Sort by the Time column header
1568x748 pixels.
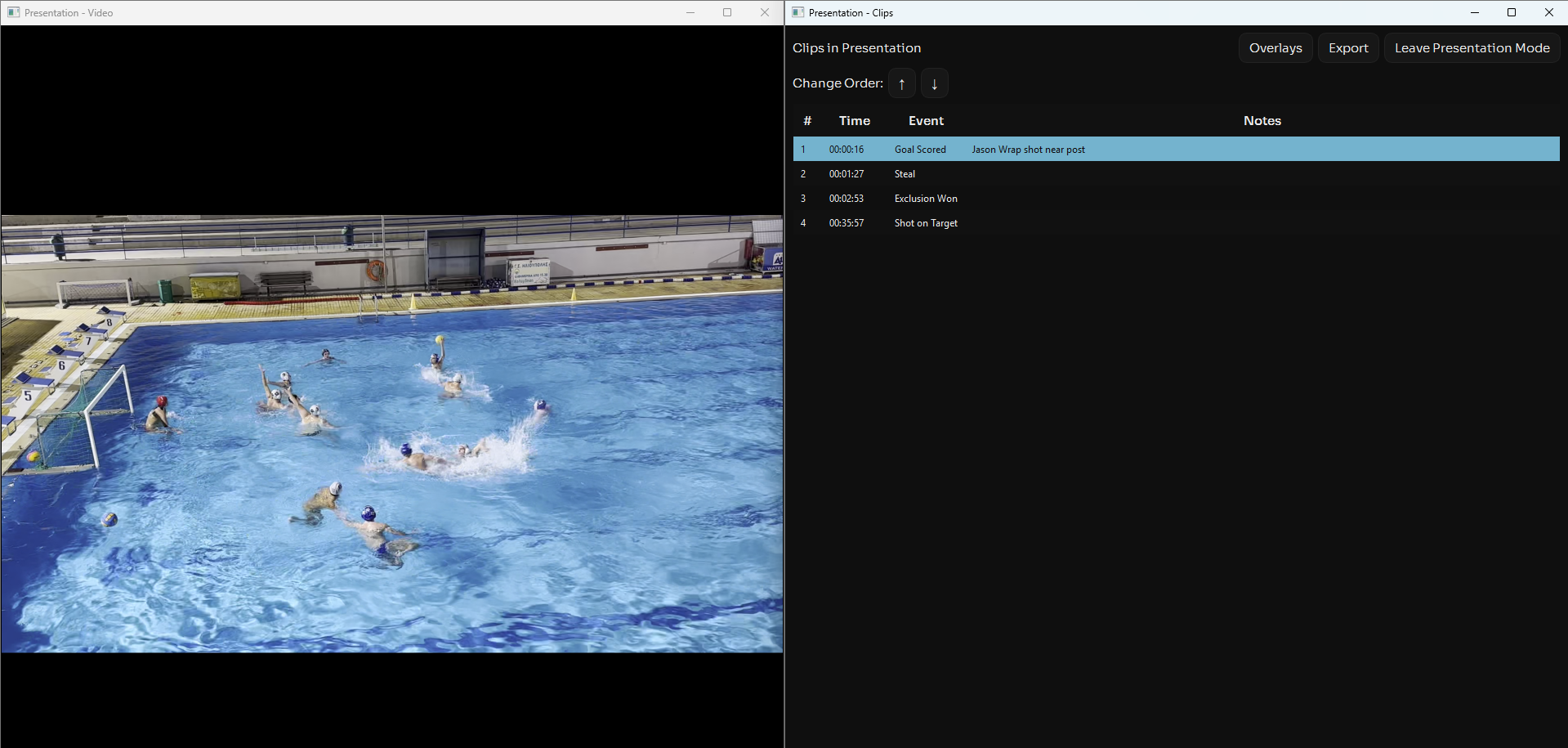854,121
